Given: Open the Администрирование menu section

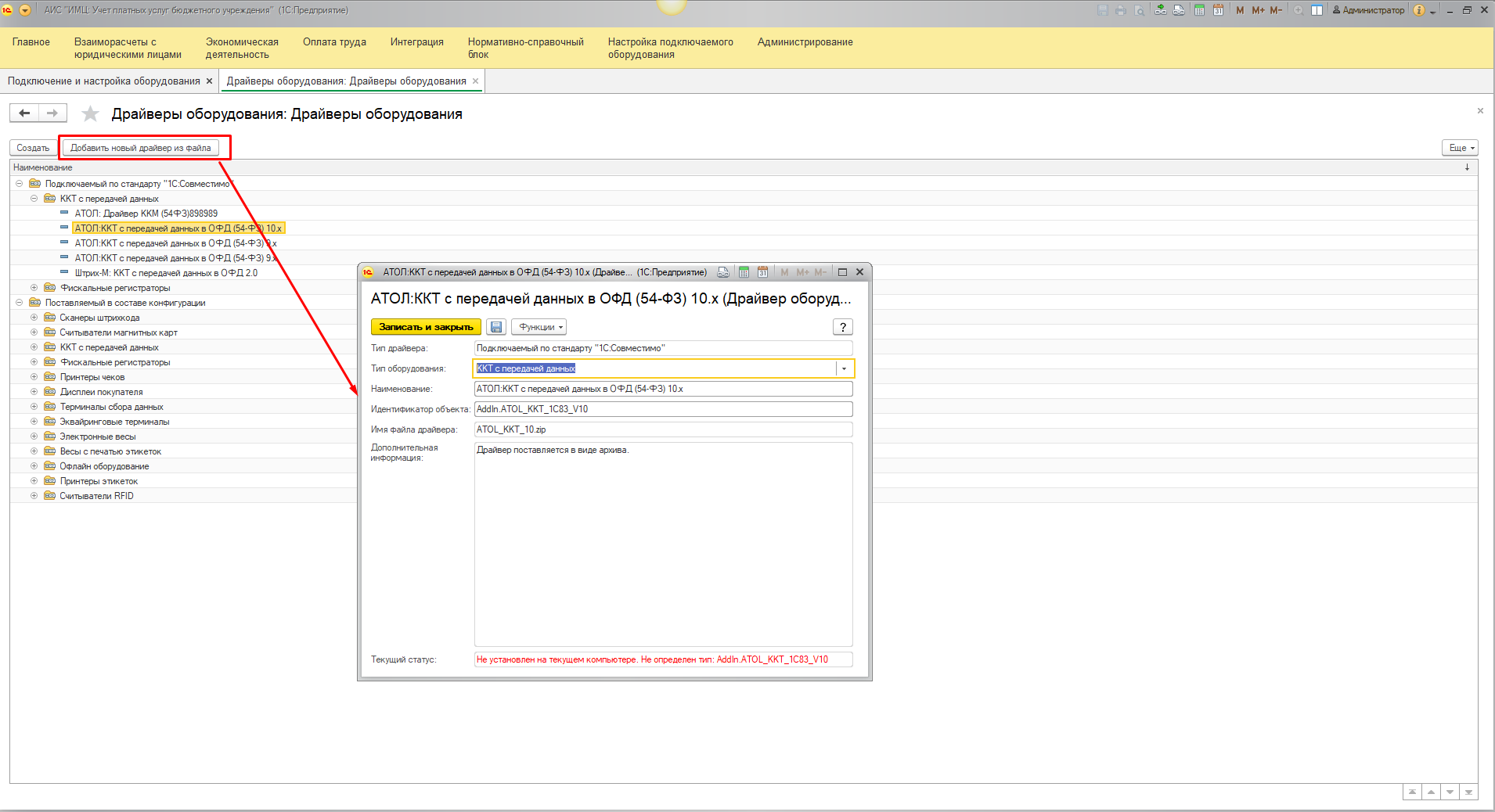Looking at the screenshot, I should point(805,42).
